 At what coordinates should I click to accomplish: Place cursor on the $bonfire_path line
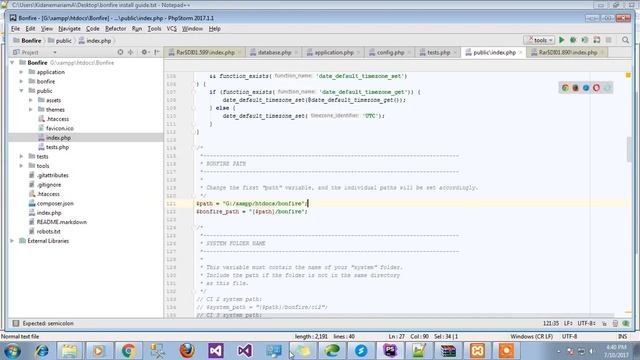(x=251, y=211)
